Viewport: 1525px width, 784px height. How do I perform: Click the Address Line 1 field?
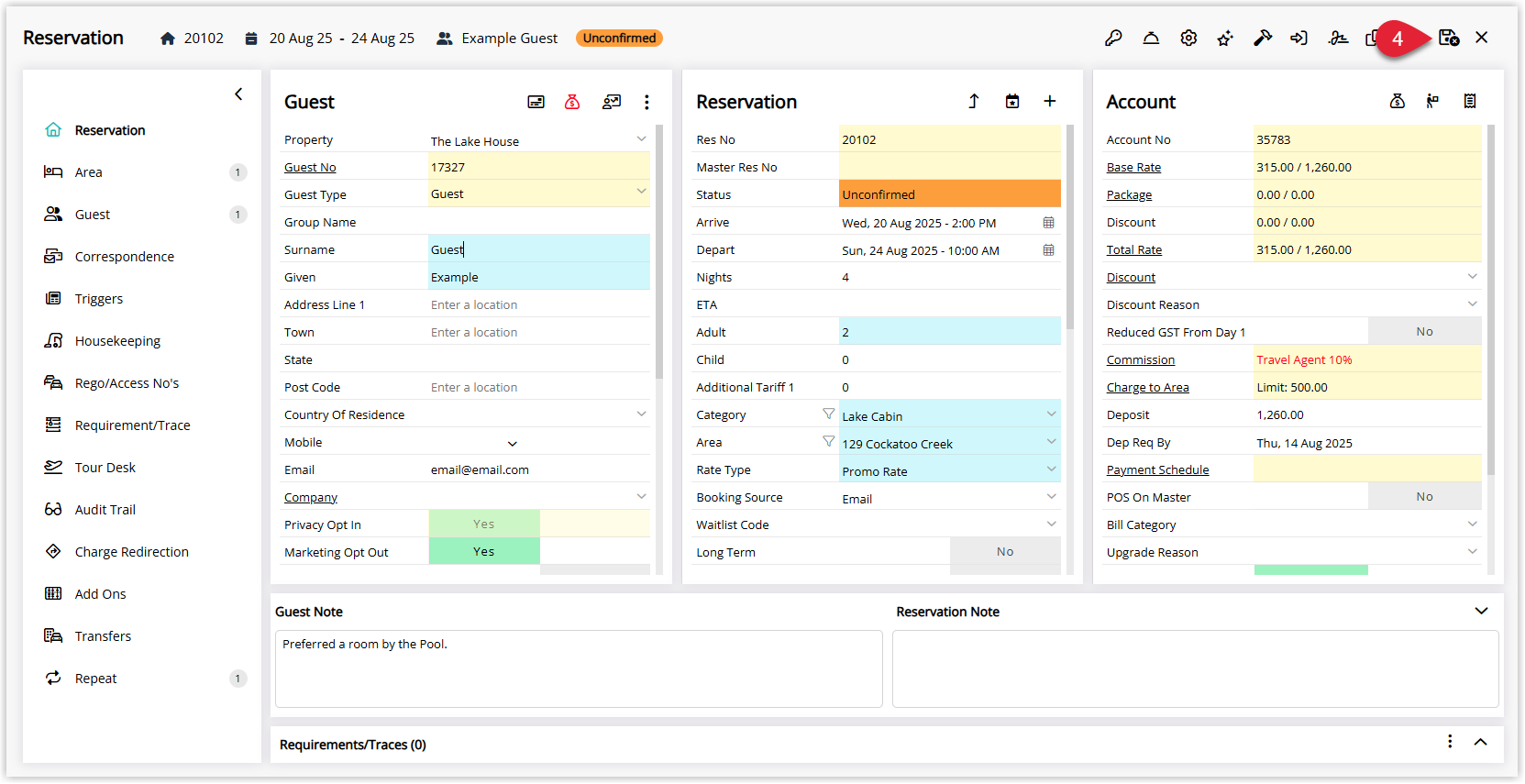point(539,304)
